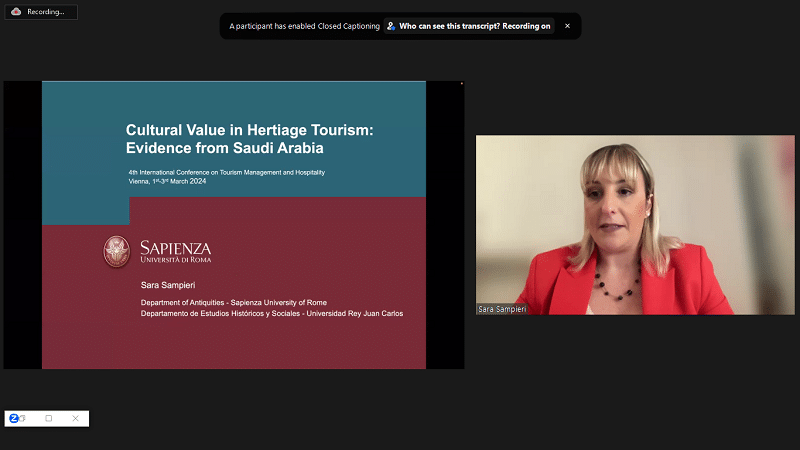800x450 pixels.
Task: Click the Sapienza Università di Roma wordmark
Action: (175, 251)
